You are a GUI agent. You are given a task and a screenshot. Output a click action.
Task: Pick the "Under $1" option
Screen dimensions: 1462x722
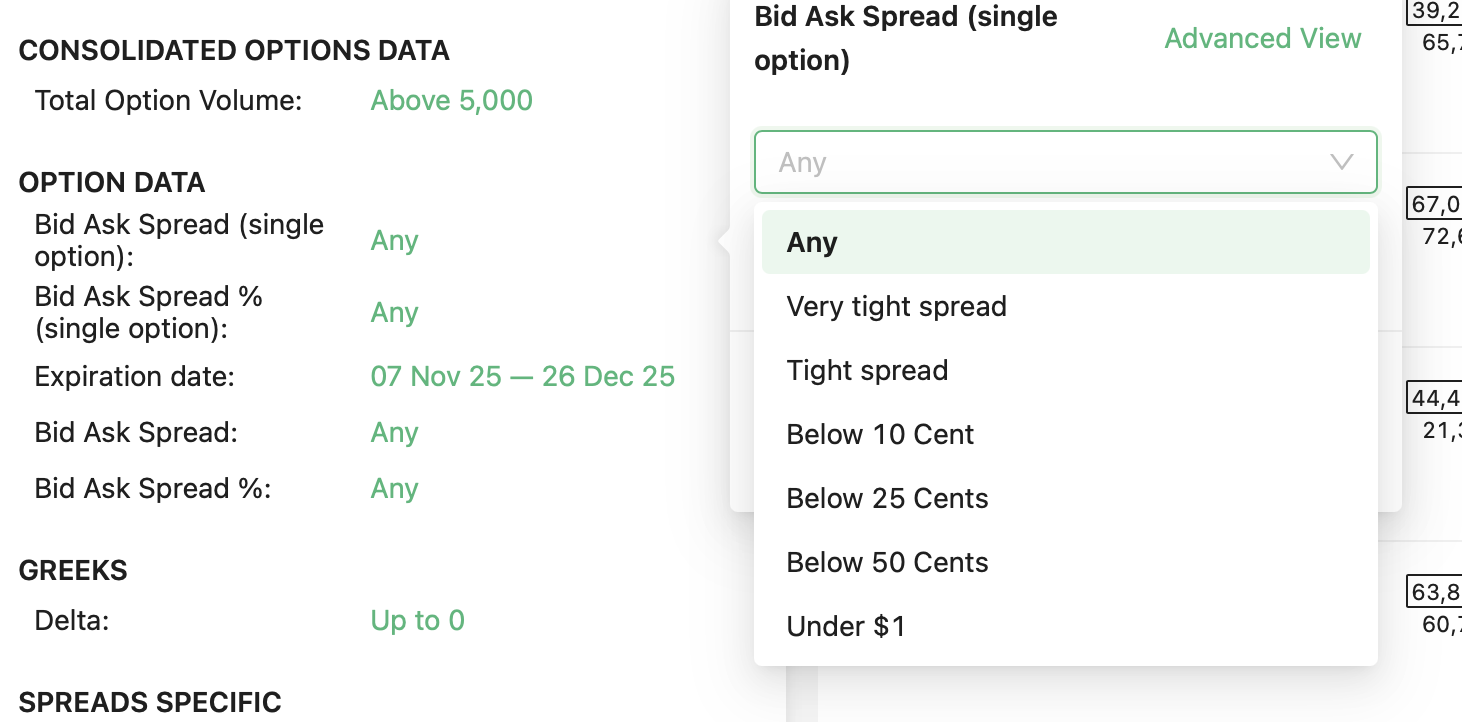pos(846,626)
